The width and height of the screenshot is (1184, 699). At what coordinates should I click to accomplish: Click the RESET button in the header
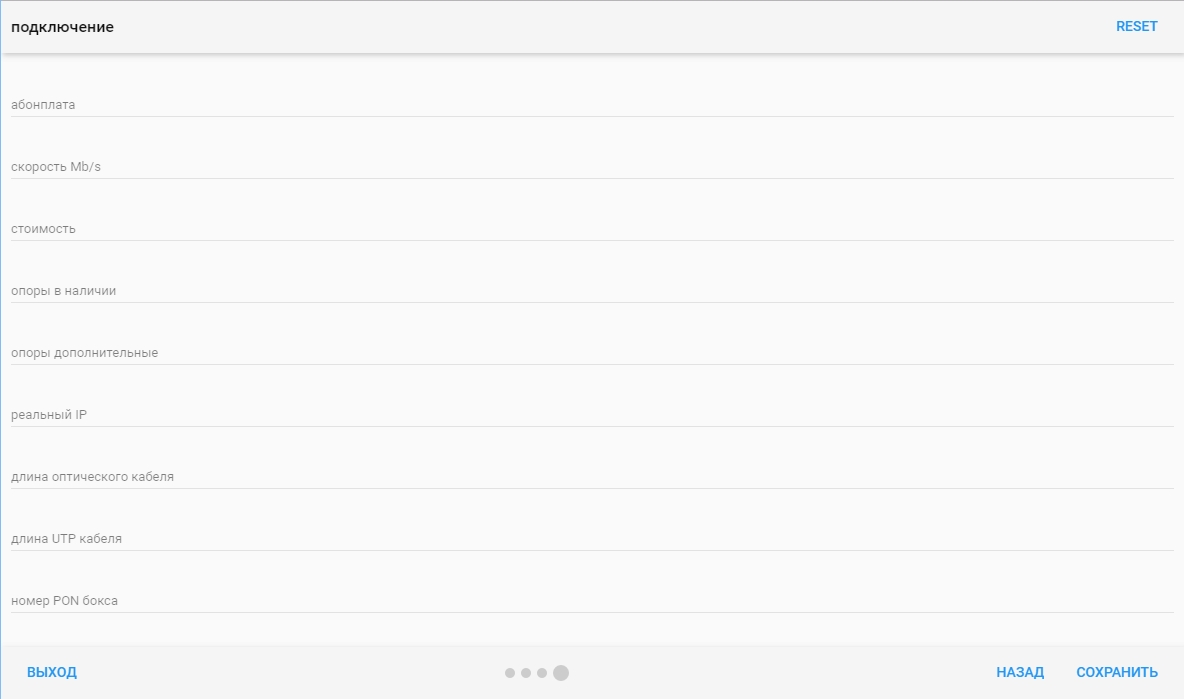click(x=1136, y=27)
